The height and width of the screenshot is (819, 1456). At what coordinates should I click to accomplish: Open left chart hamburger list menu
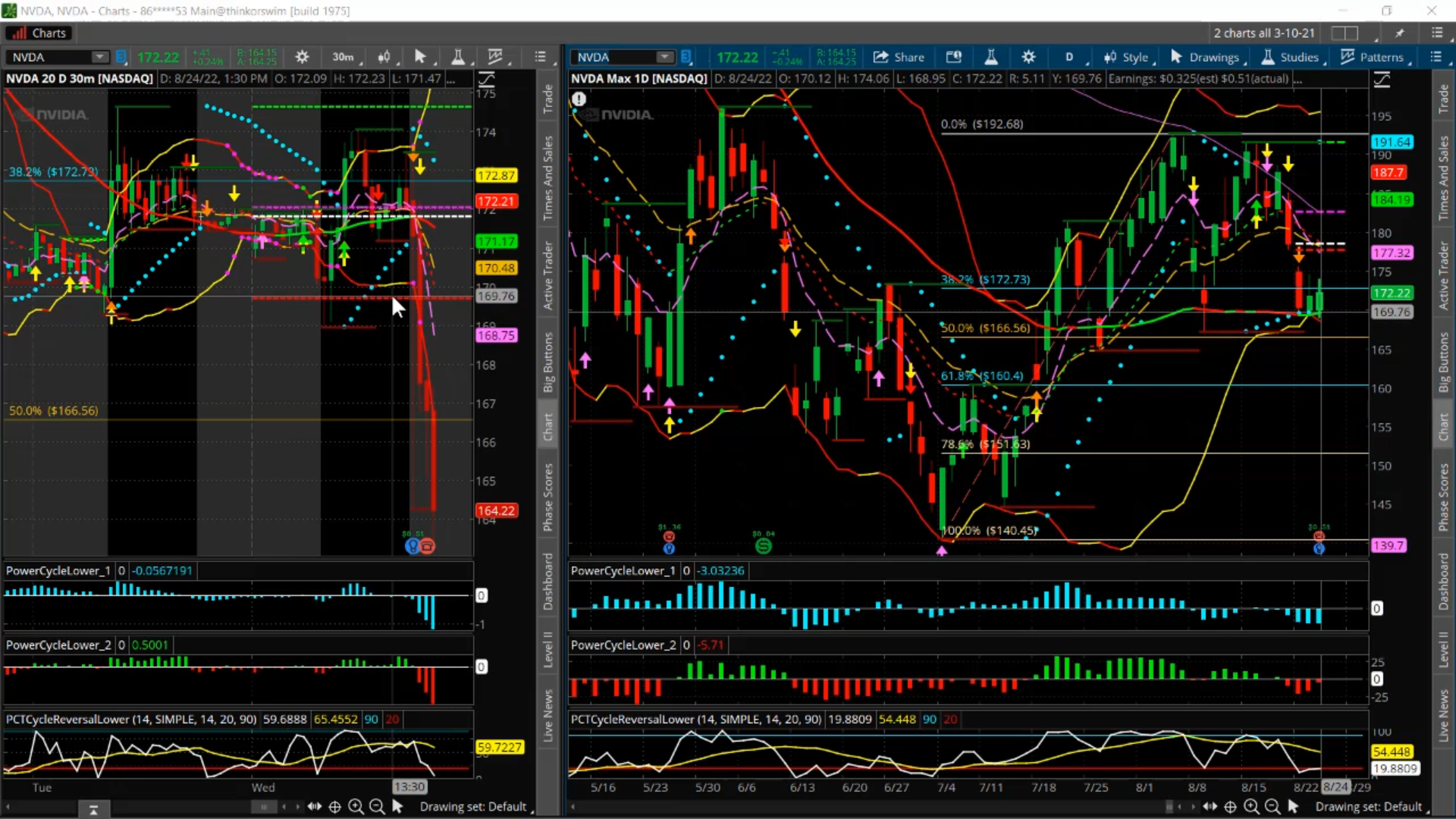coord(540,57)
